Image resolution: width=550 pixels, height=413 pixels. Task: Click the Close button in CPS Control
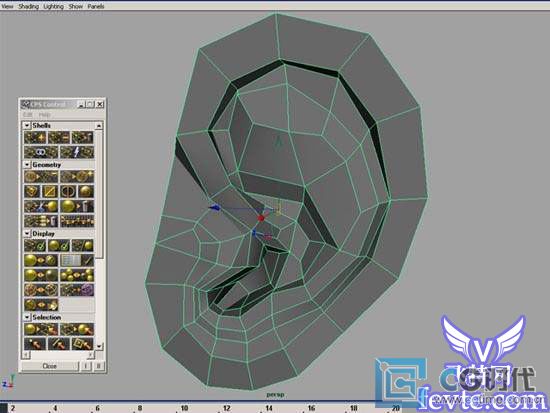click(x=49, y=366)
